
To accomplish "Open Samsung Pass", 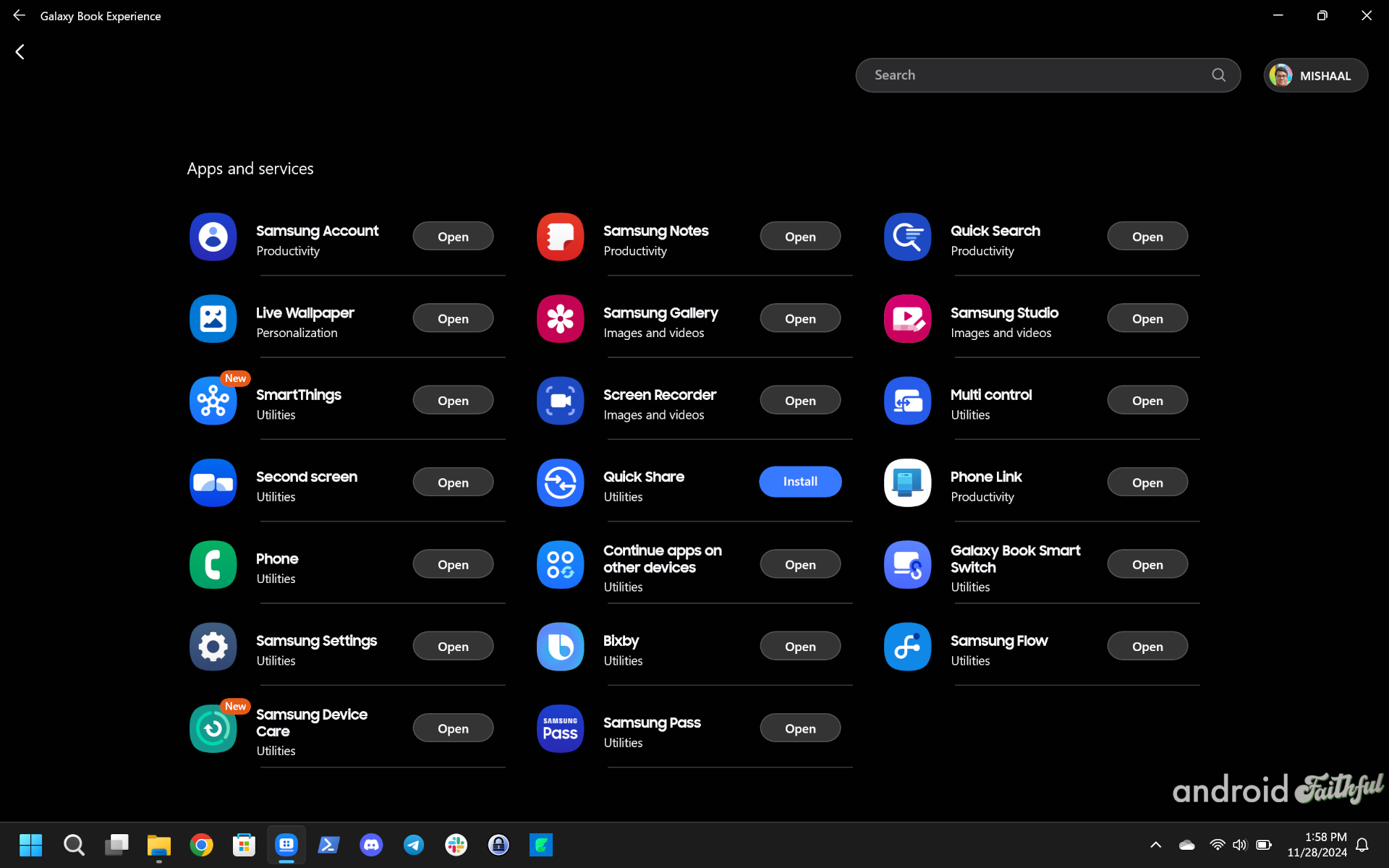I will click(x=800, y=728).
